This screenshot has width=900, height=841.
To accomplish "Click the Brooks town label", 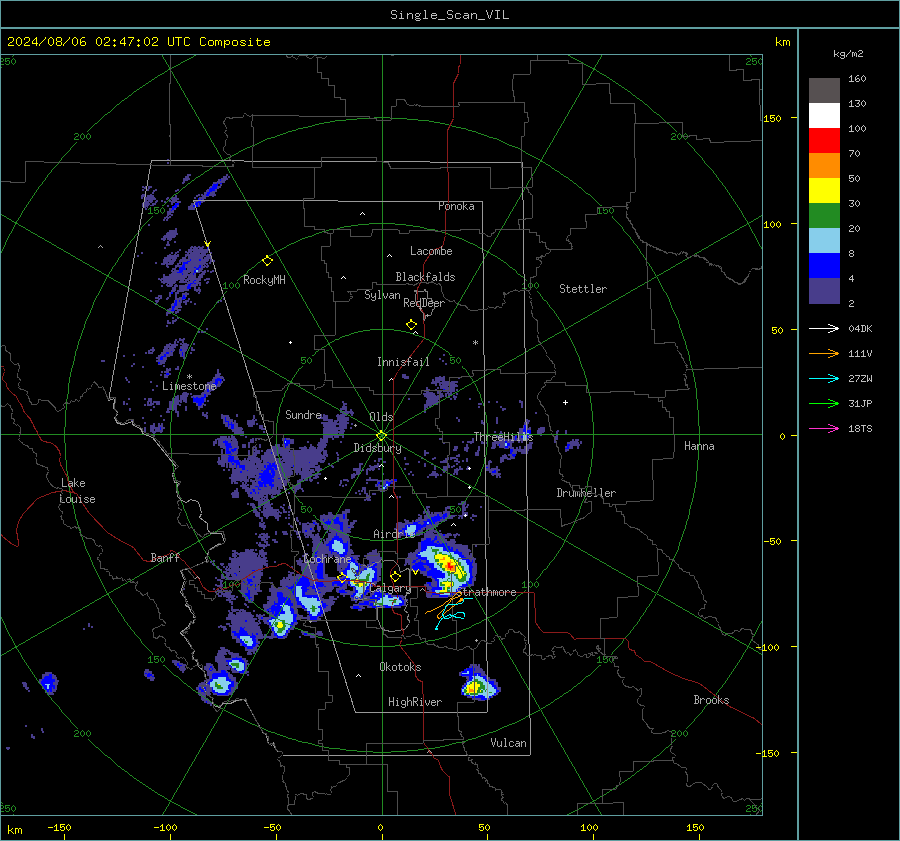I will (711, 700).
